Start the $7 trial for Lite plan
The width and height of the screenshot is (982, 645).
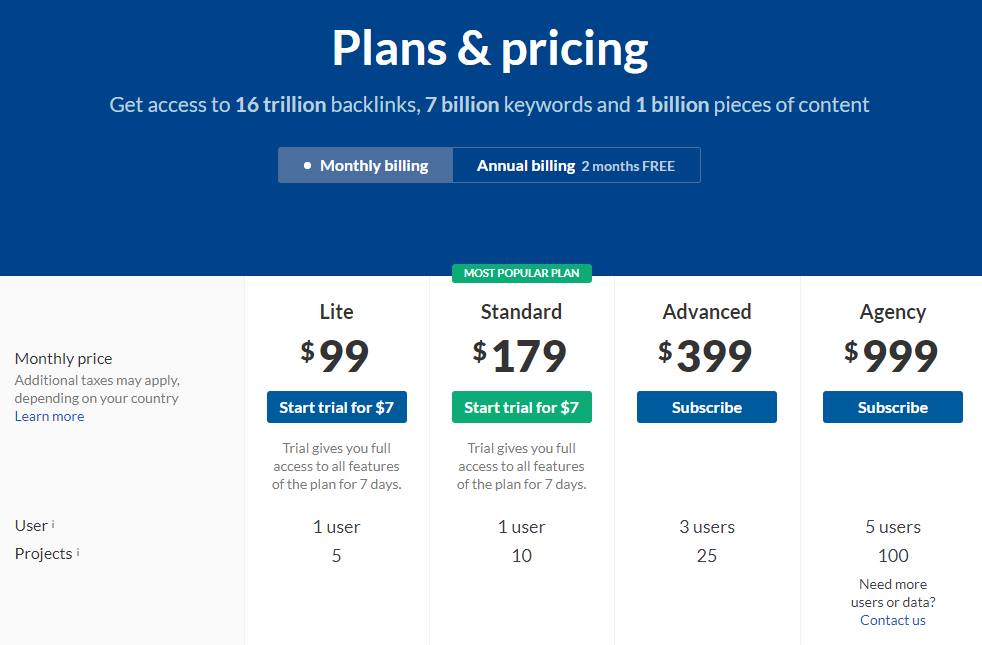pos(337,407)
